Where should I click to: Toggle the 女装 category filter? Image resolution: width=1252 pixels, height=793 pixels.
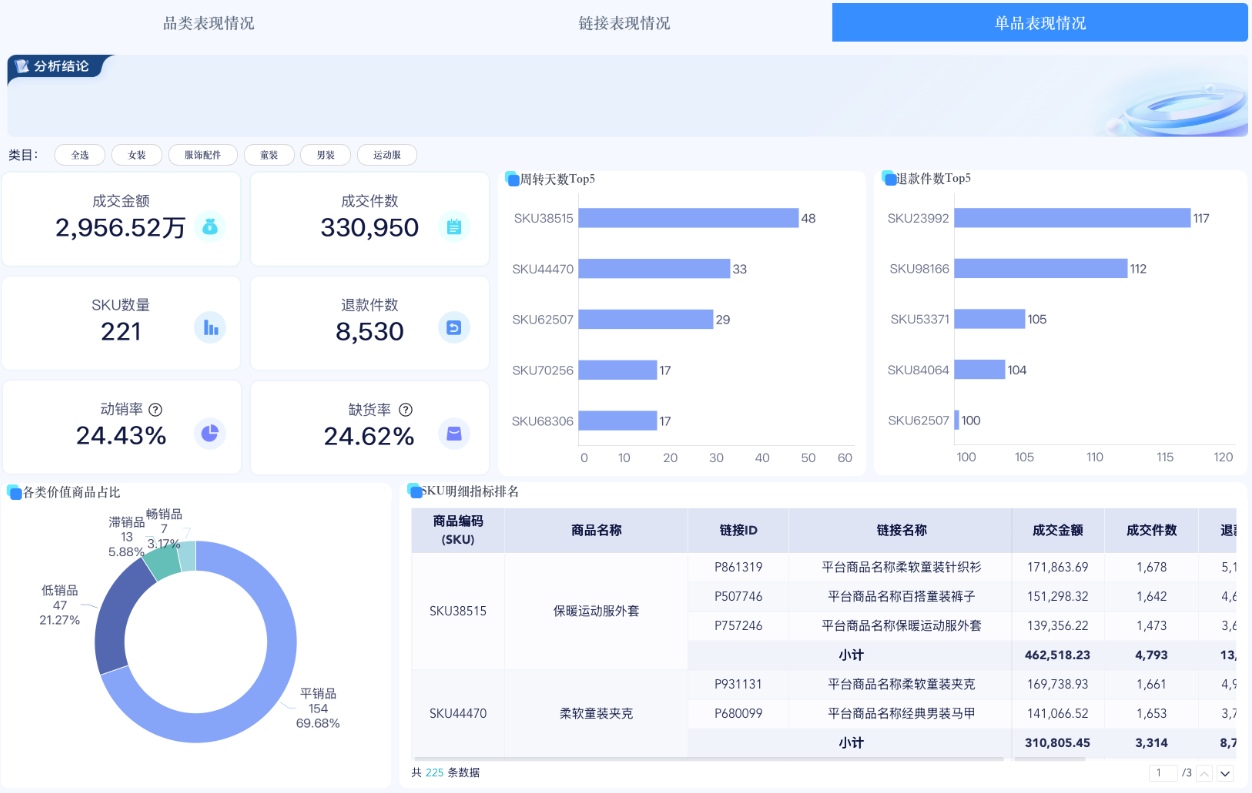[x=137, y=155]
